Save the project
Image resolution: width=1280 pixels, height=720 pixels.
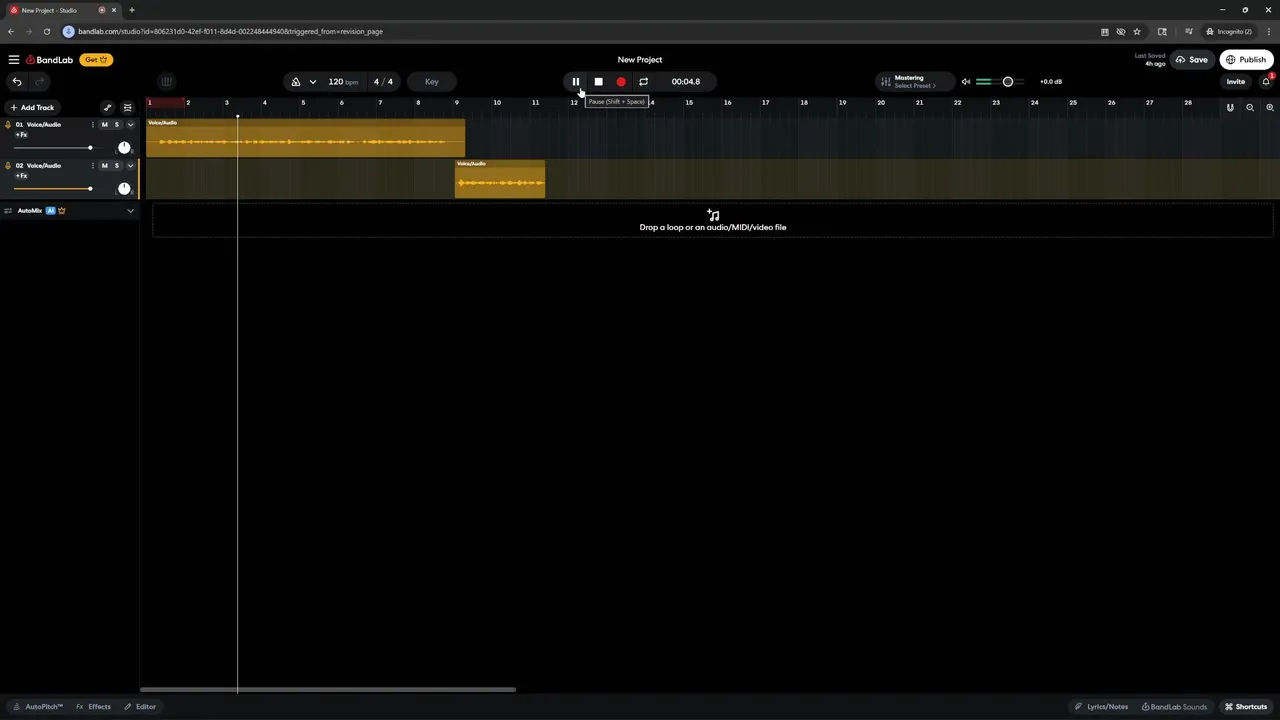(1191, 60)
